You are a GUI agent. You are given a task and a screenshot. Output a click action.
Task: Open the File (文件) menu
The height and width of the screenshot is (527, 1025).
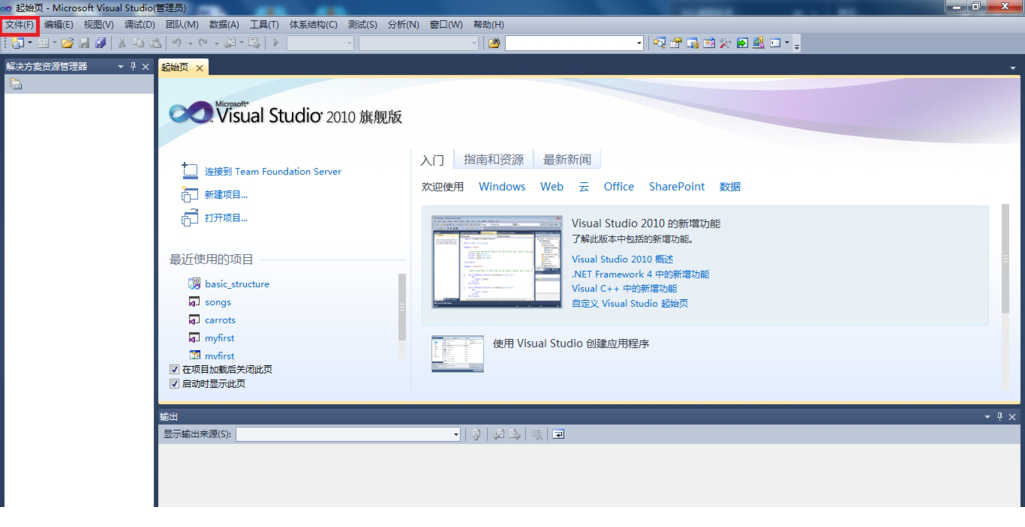point(20,25)
